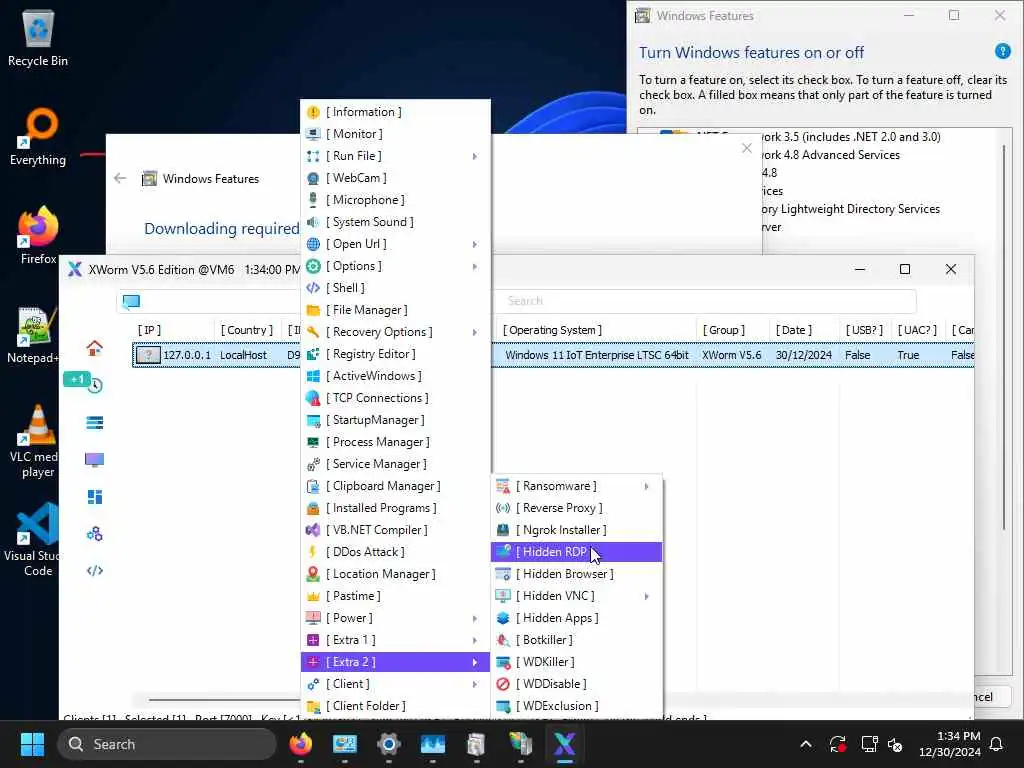
Task: Click the Windows Features vertical scrollbar
Action: (1004, 338)
